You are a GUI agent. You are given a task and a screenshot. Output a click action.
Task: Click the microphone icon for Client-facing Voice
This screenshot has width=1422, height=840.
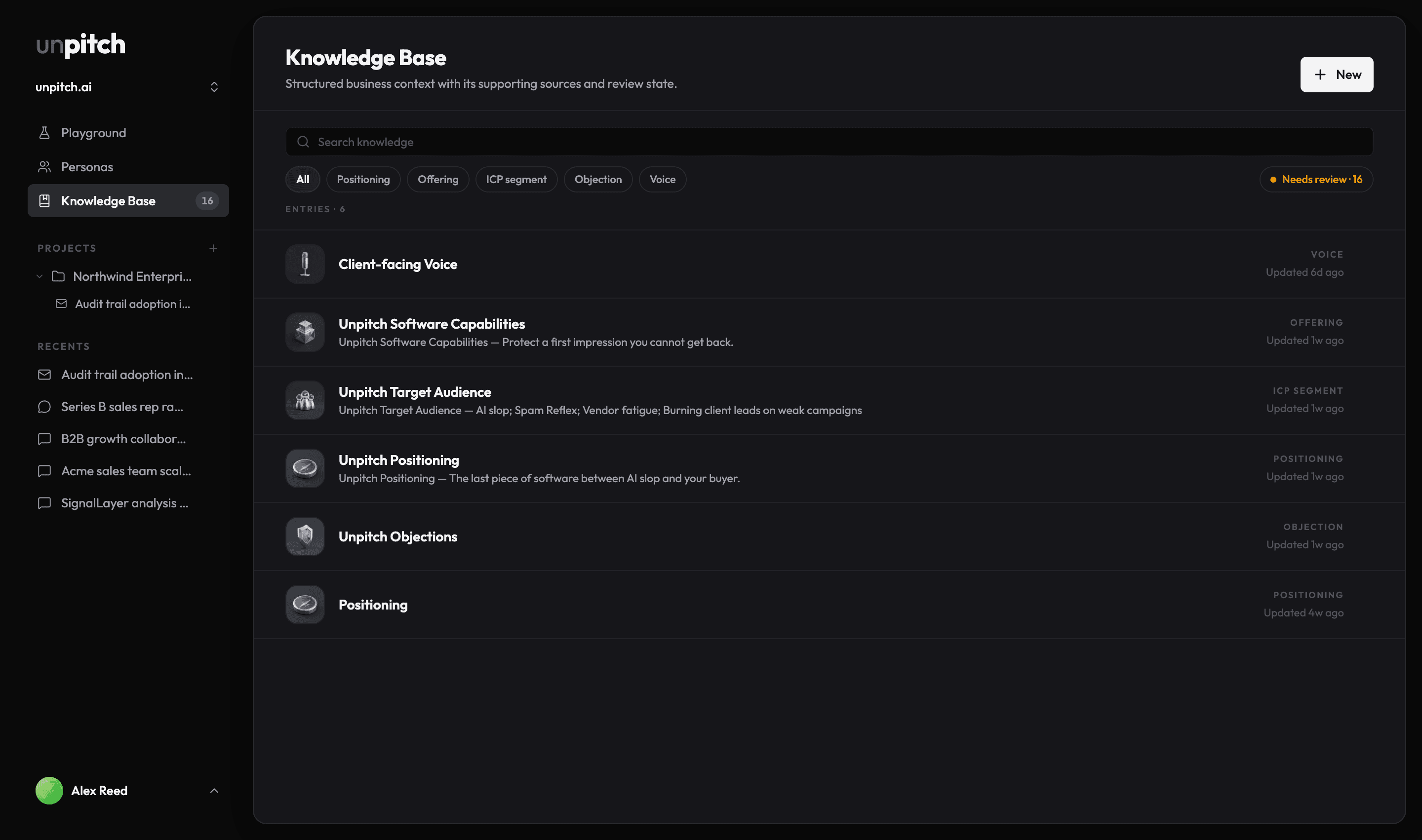[305, 264]
